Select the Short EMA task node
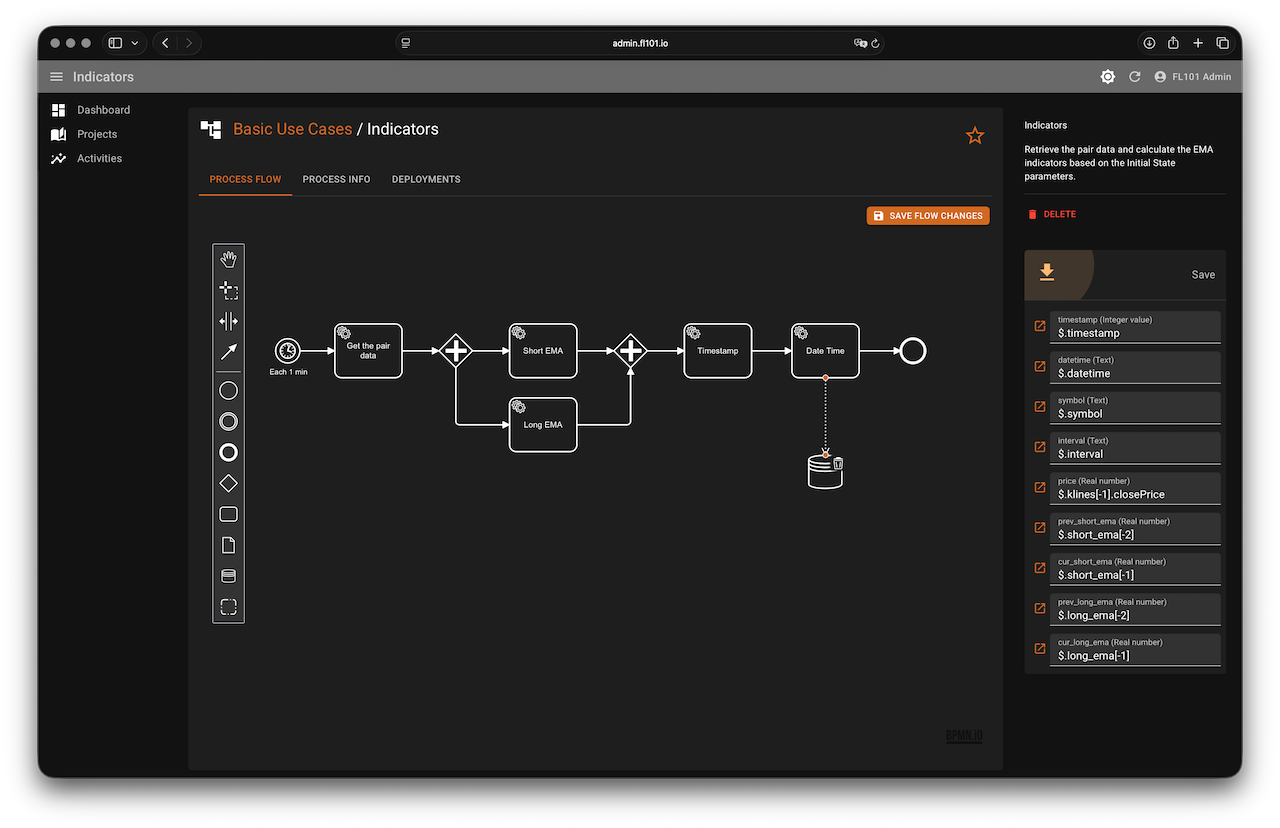Image resolution: width=1280 pixels, height=828 pixels. click(x=543, y=351)
